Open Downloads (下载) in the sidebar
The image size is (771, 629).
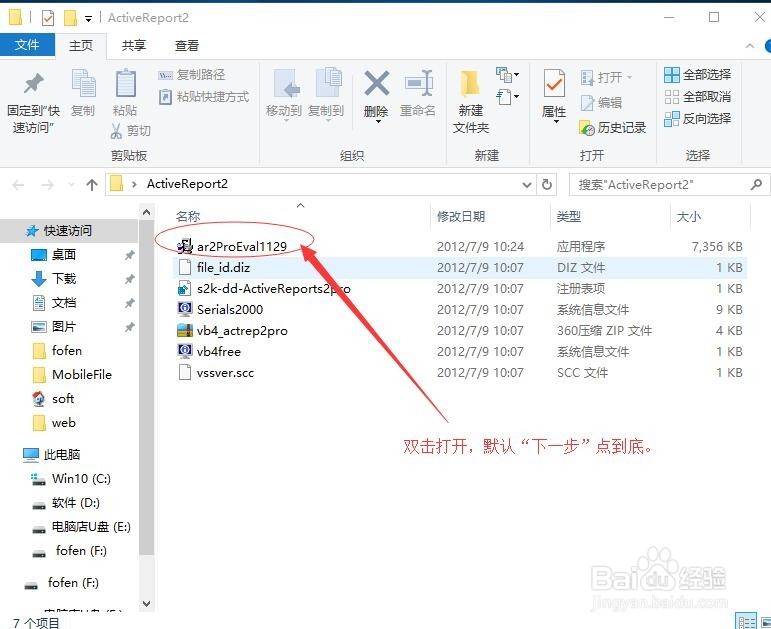pyautogui.click(x=54, y=279)
